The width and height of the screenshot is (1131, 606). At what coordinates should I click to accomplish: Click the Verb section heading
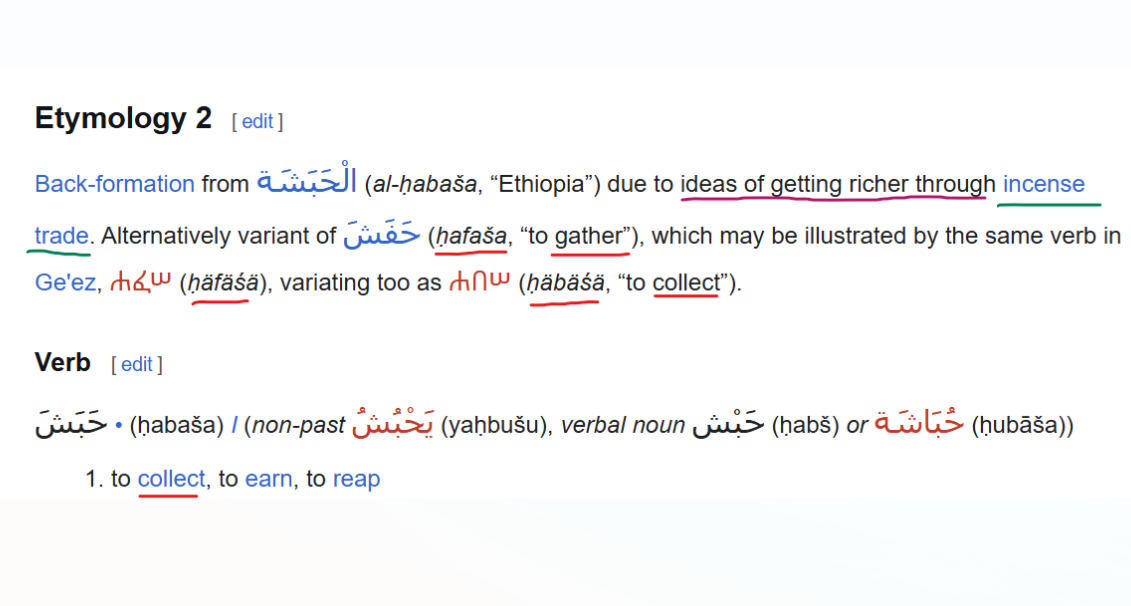(63, 362)
